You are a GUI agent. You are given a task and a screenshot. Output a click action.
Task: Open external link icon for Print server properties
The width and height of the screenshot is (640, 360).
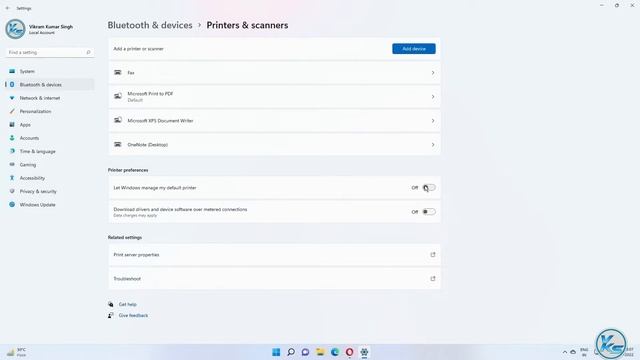coord(433,255)
